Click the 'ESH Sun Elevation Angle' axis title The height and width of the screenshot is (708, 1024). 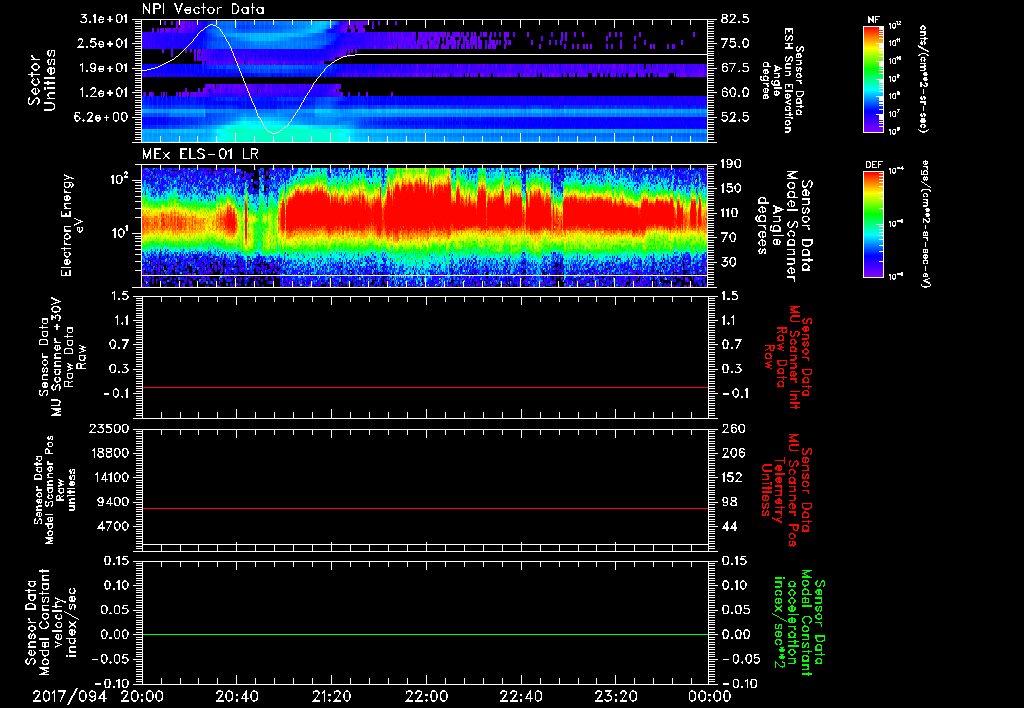[x=780, y=80]
